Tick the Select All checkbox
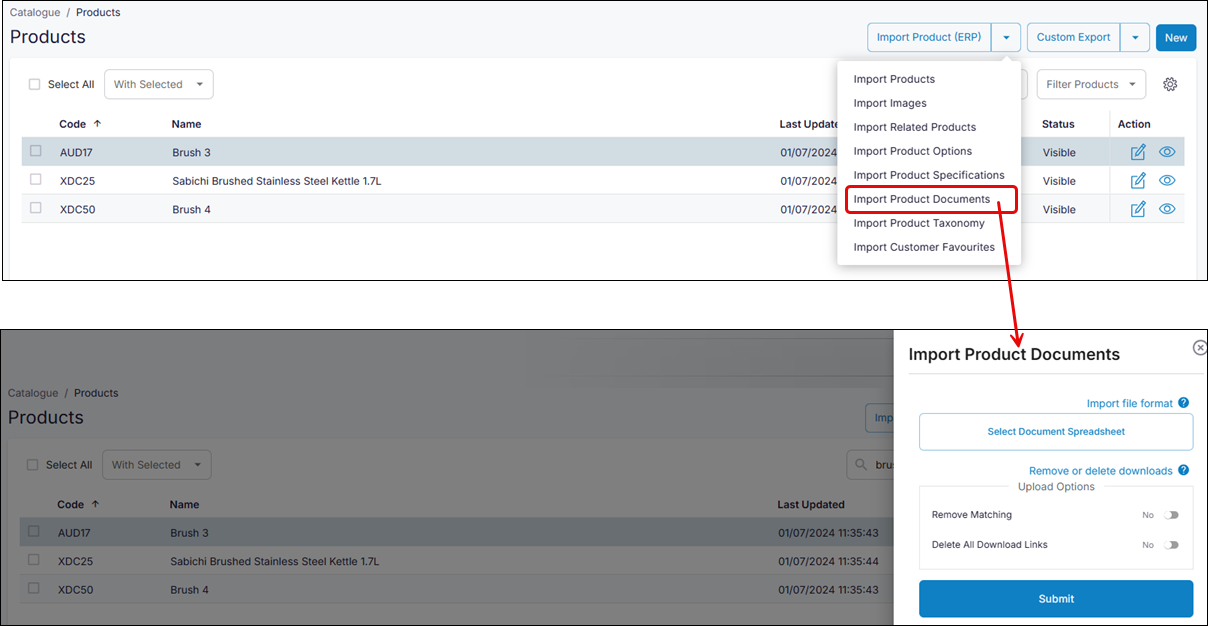Image resolution: width=1208 pixels, height=626 pixels. [x=35, y=85]
